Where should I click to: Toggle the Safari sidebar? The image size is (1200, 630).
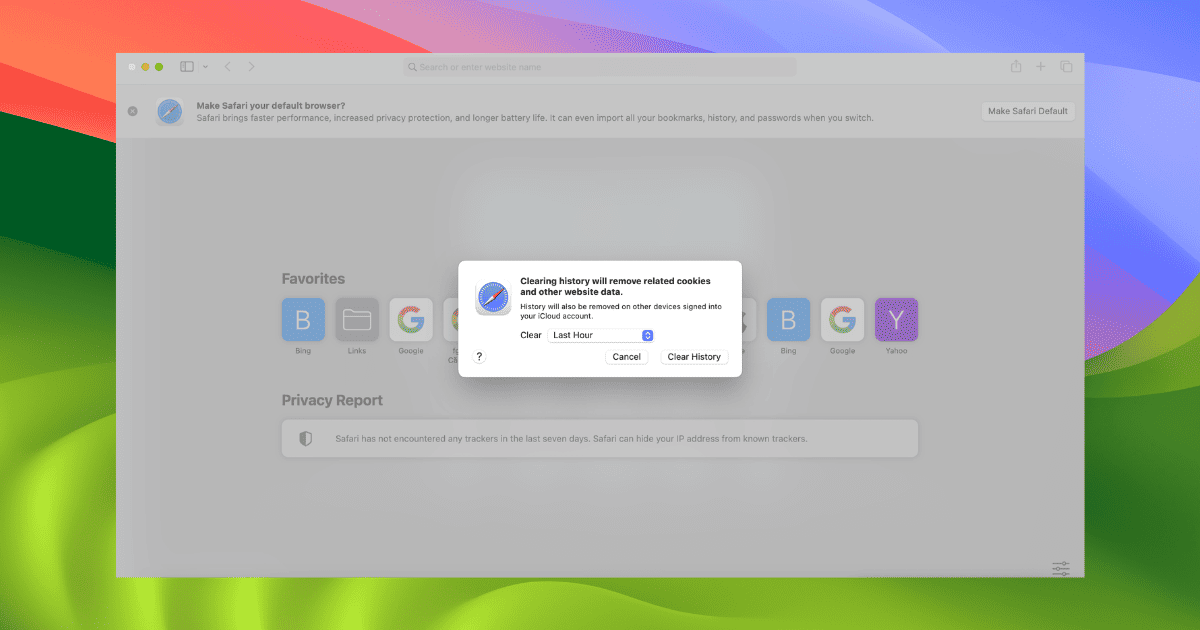tap(187, 67)
